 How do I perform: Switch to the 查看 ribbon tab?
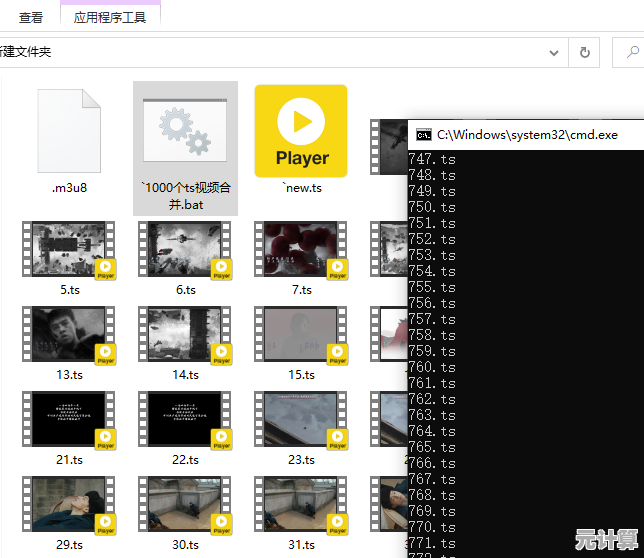coord(31,17)
